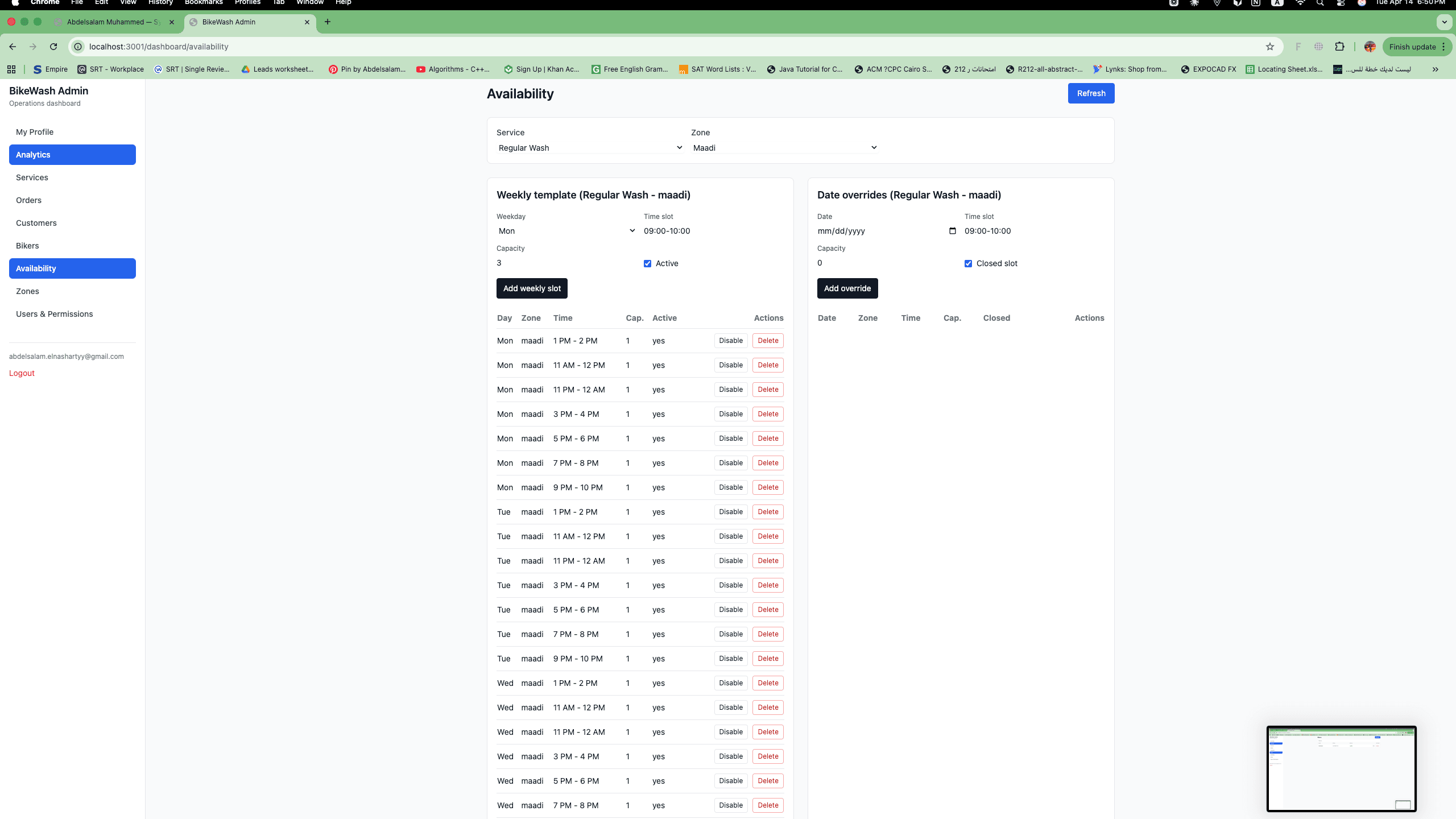Viewport: 1456px width, 819px height.
Task: Click the Refresh button on Availability page
Action: tap(1091, 93)
